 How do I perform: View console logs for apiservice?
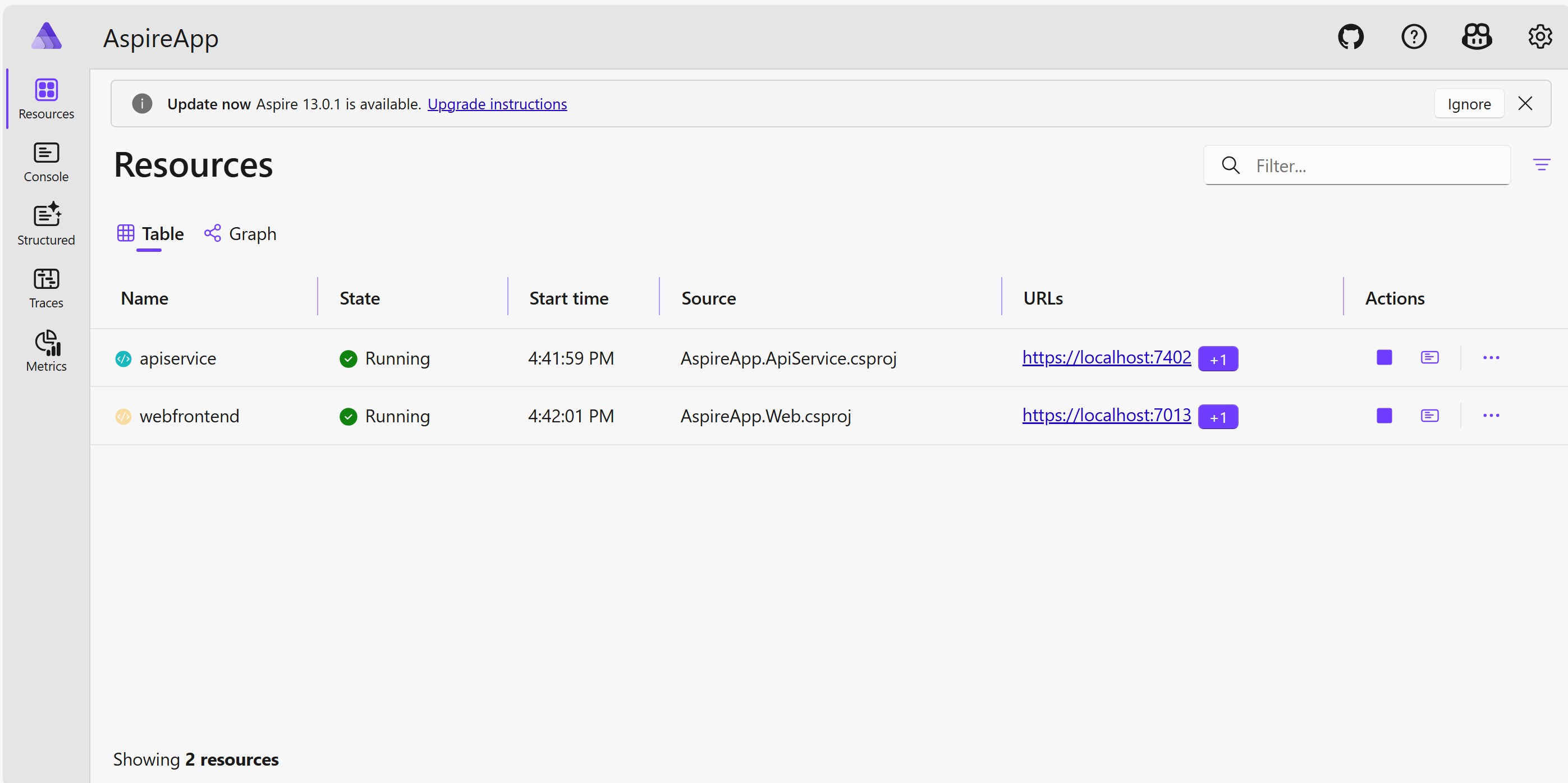1429,358
